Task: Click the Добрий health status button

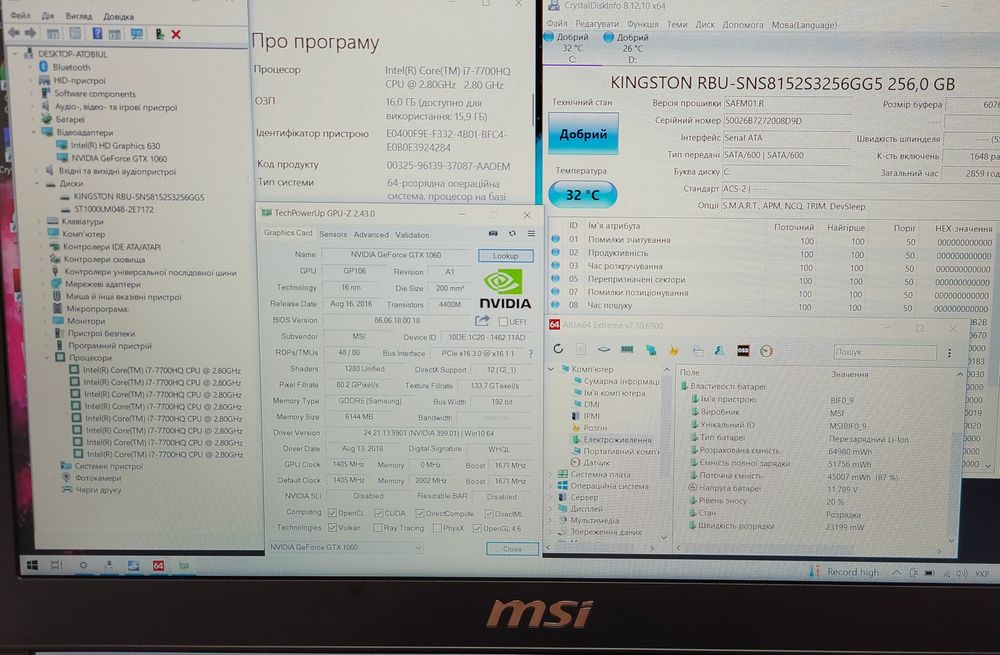Action: pyautogui.click(x=583, y=134)
